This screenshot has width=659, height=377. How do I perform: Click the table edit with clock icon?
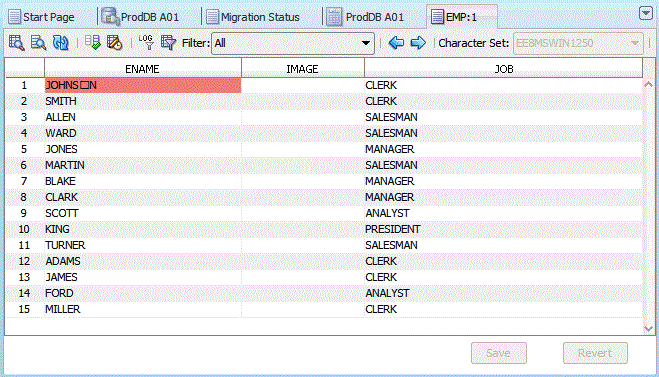(x=114, y=43)
